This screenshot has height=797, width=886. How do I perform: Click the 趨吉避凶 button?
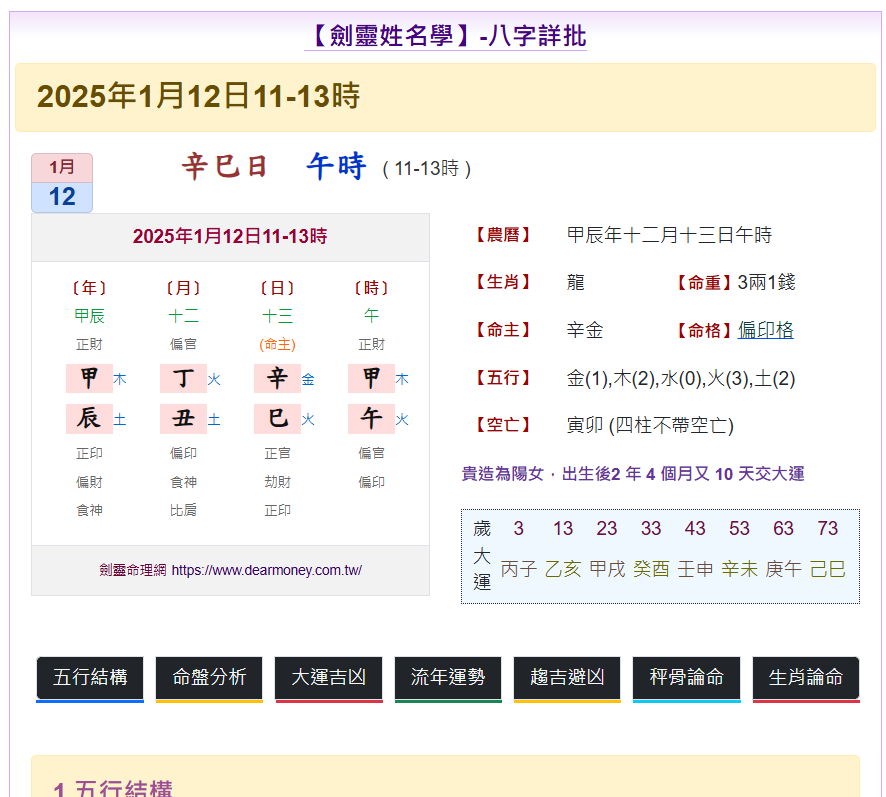point(567,677)
